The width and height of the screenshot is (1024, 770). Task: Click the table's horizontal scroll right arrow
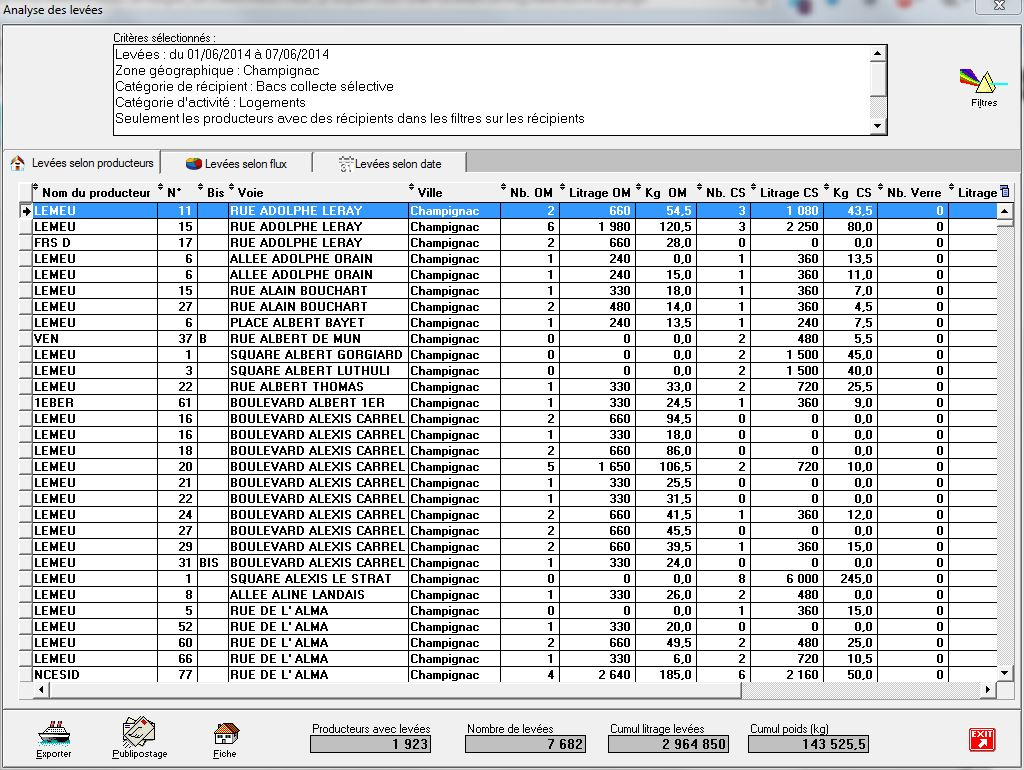(x=988, y=690)
